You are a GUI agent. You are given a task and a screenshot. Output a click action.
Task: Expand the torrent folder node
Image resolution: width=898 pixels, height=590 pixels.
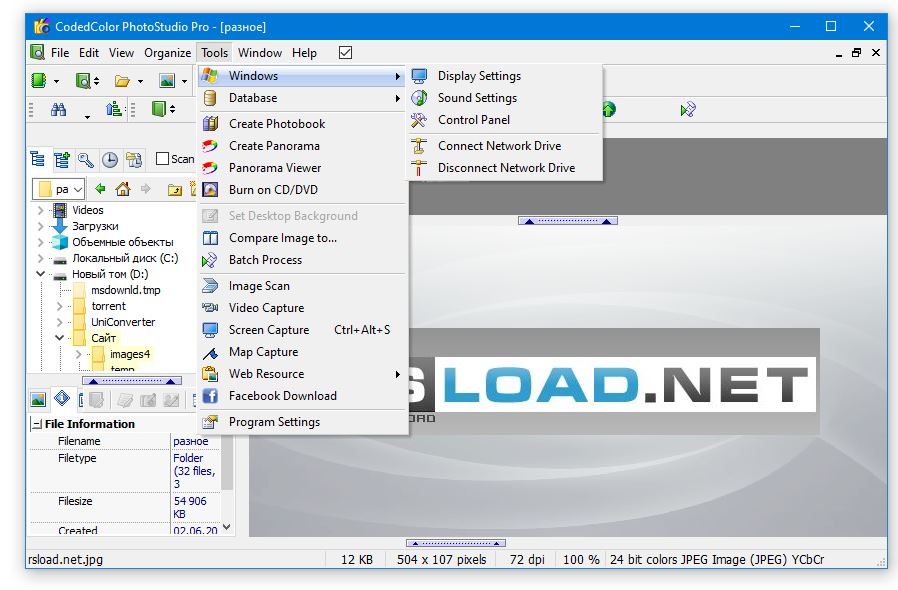pos(59,306)
